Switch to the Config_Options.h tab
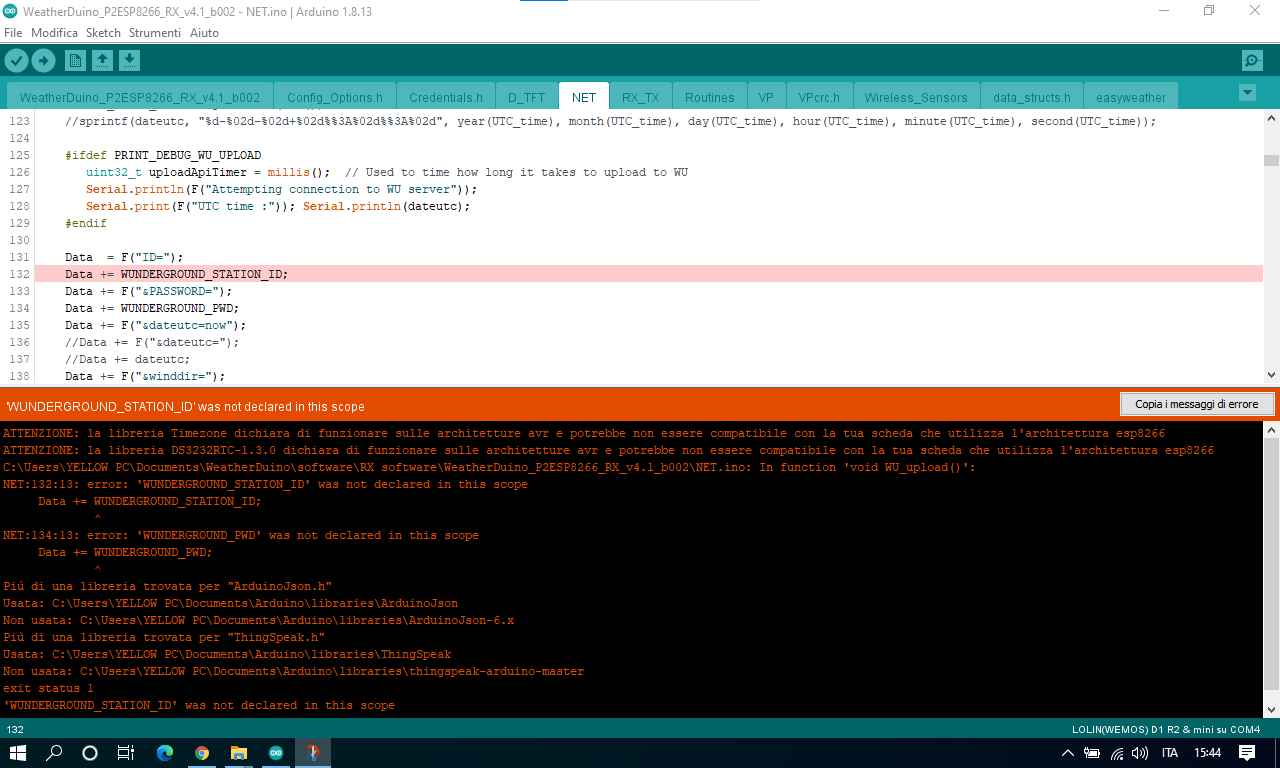1280x768 pixels. pyautogui.click(x=335, y=98)
